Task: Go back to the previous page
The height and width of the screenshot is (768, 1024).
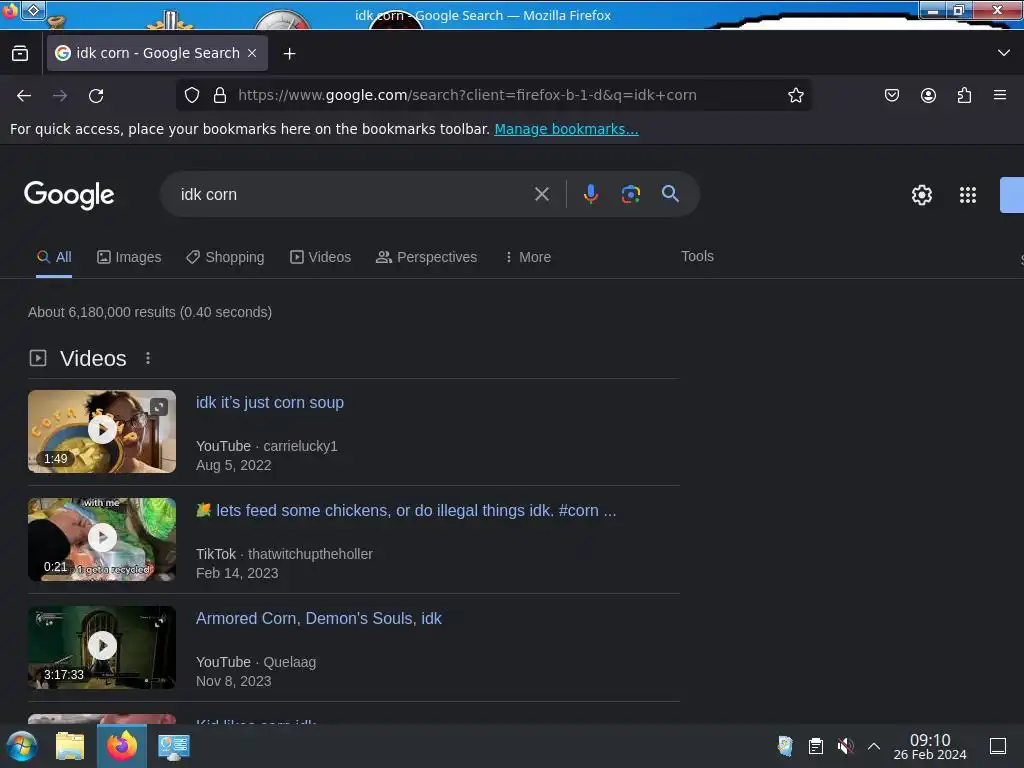Action: point(24,95)
